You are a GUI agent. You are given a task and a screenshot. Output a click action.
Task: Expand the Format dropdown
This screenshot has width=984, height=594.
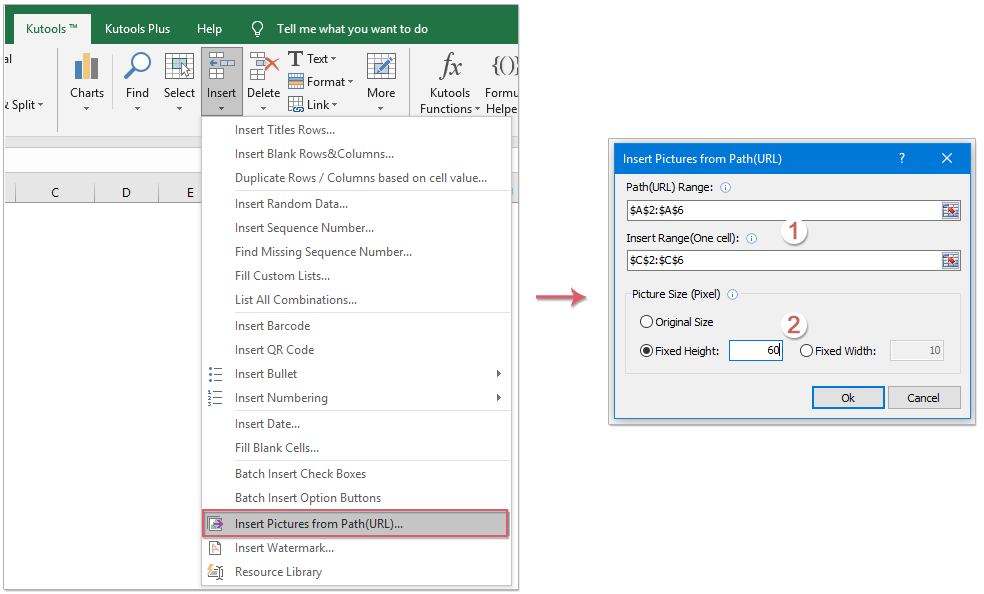click(319, 81)
